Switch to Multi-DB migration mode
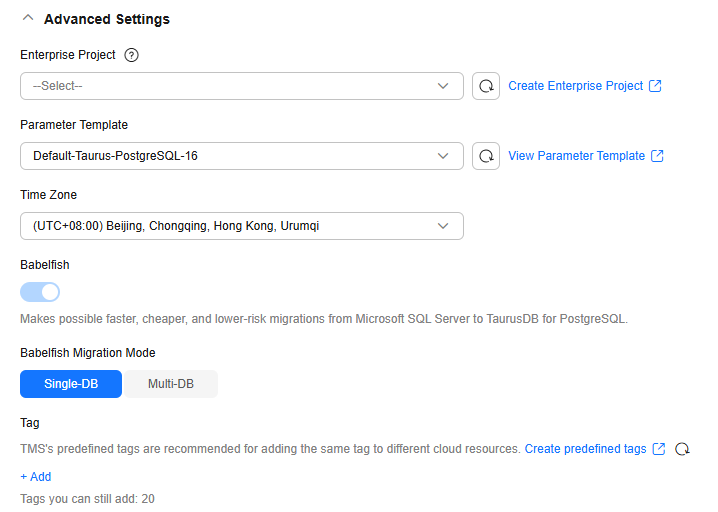 tap(170, 384)
